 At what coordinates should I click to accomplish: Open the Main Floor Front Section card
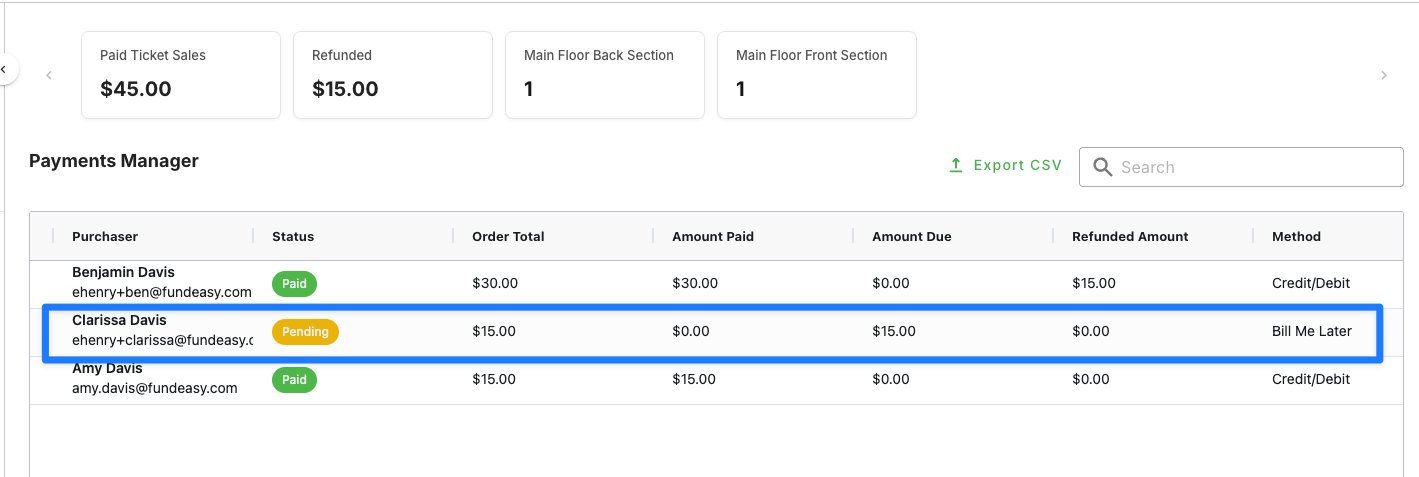[817, 75]
